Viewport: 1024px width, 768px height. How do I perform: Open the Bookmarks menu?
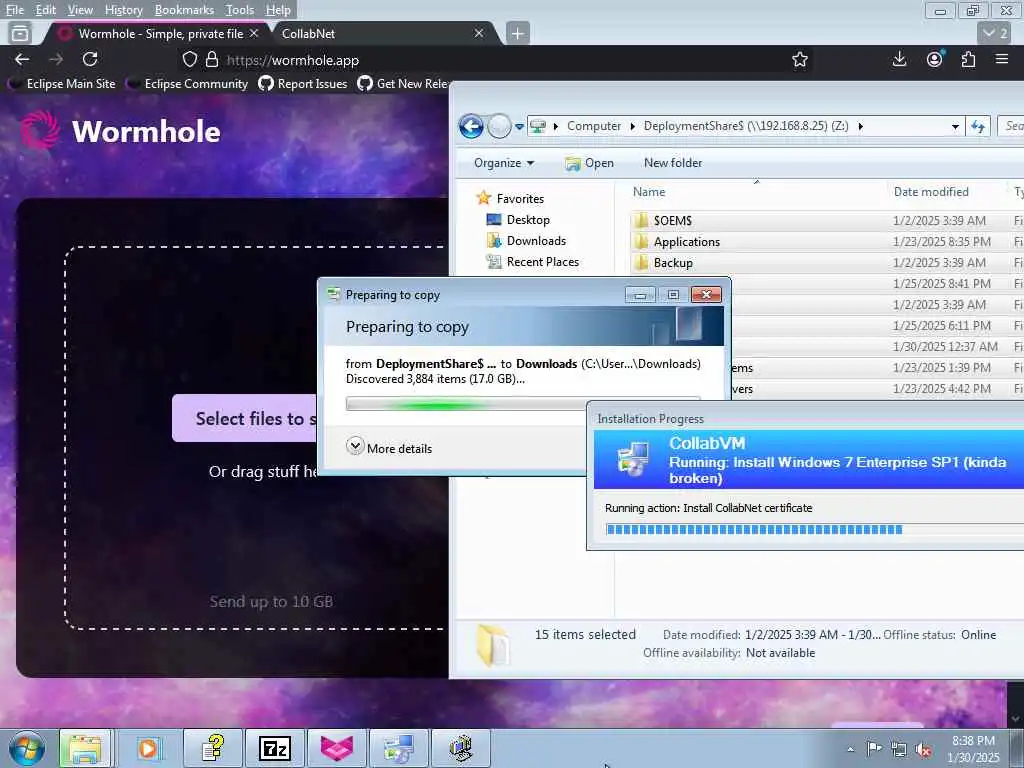click(184, 10)
